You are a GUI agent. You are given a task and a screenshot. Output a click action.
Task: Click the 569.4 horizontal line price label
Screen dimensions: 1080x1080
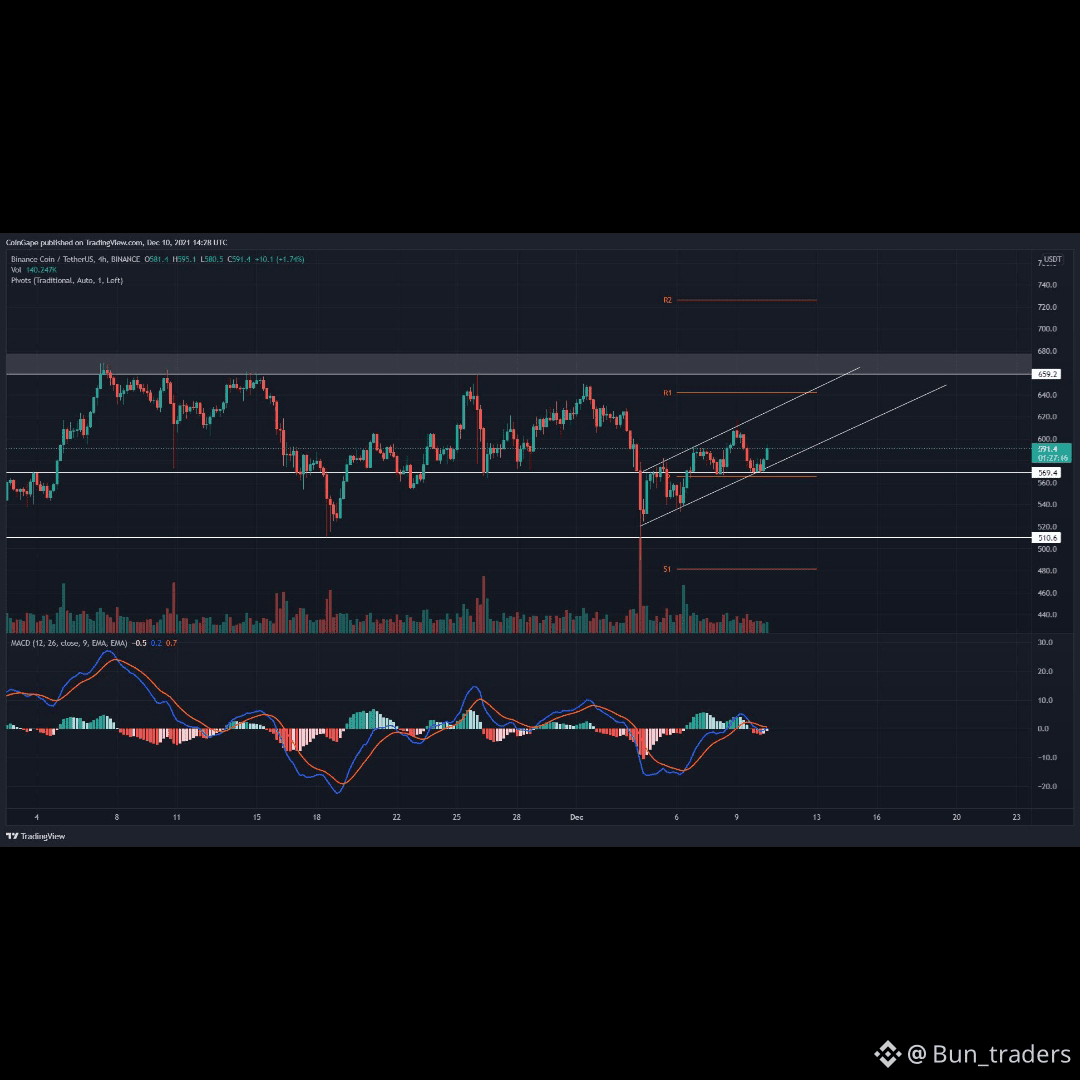(x=1047, y=472)
